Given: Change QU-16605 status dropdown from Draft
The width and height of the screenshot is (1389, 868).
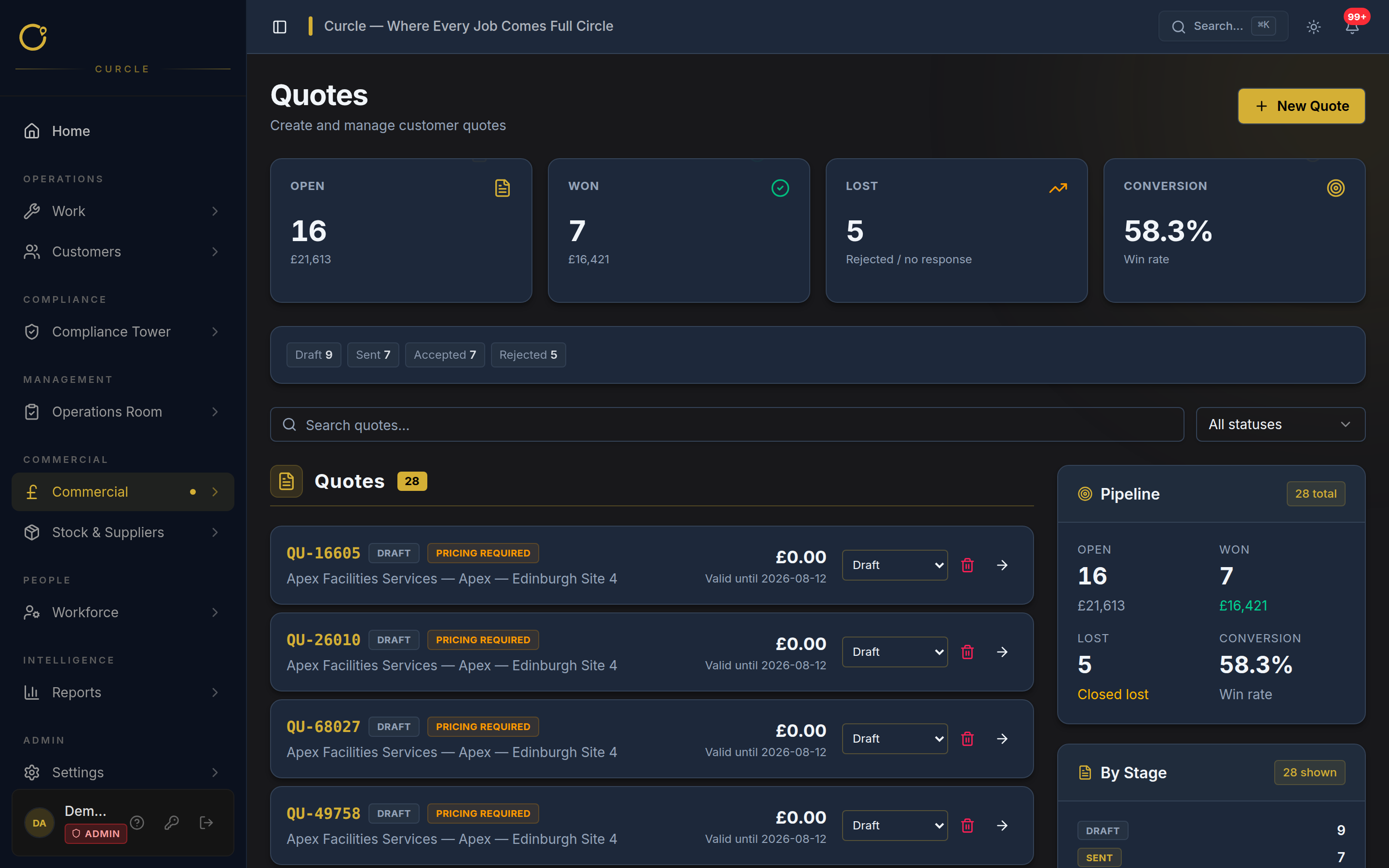Looking at the screenshot, I should click(x=894, y=565).
